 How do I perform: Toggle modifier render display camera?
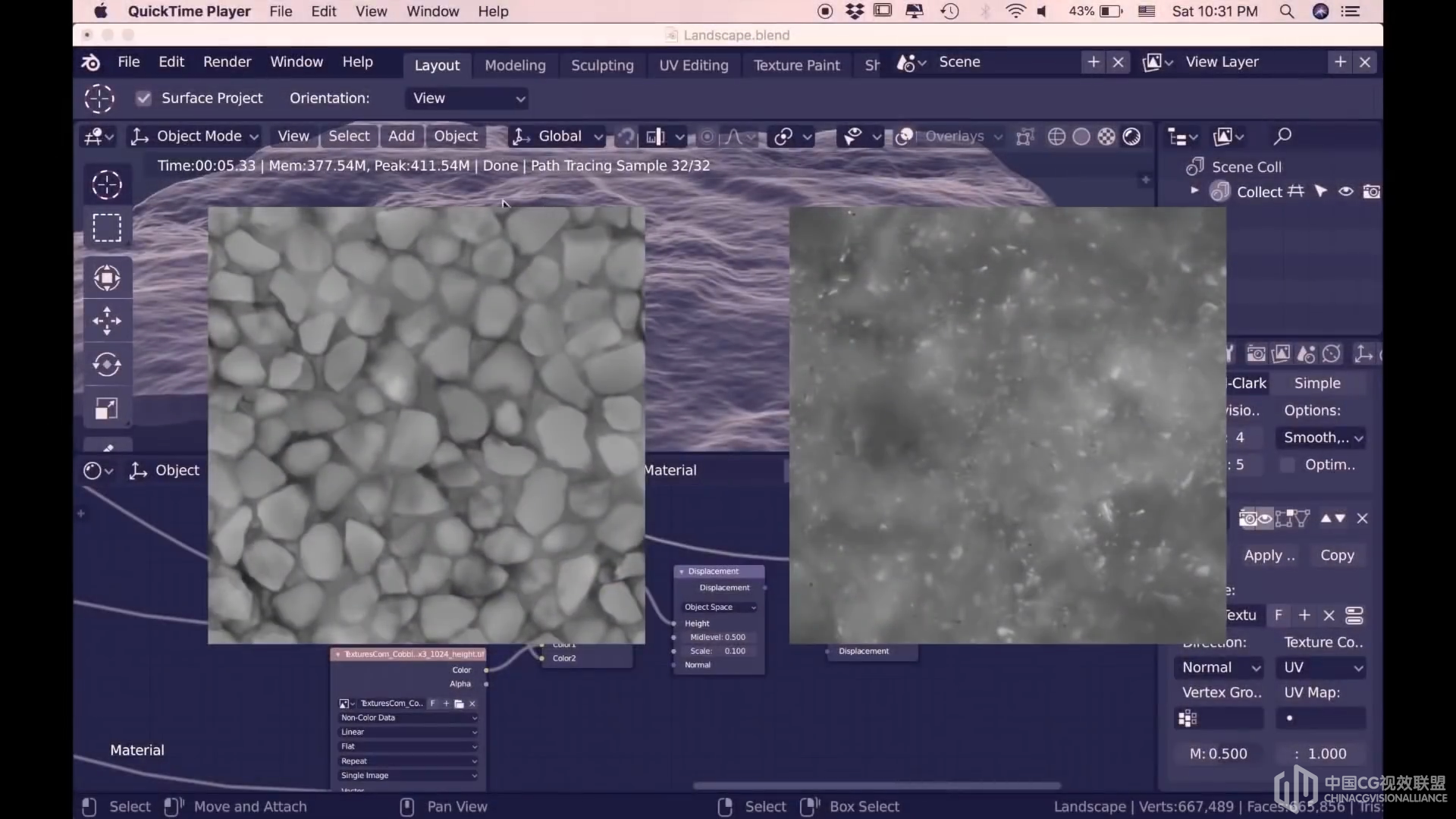click(x=1247, y=518)
